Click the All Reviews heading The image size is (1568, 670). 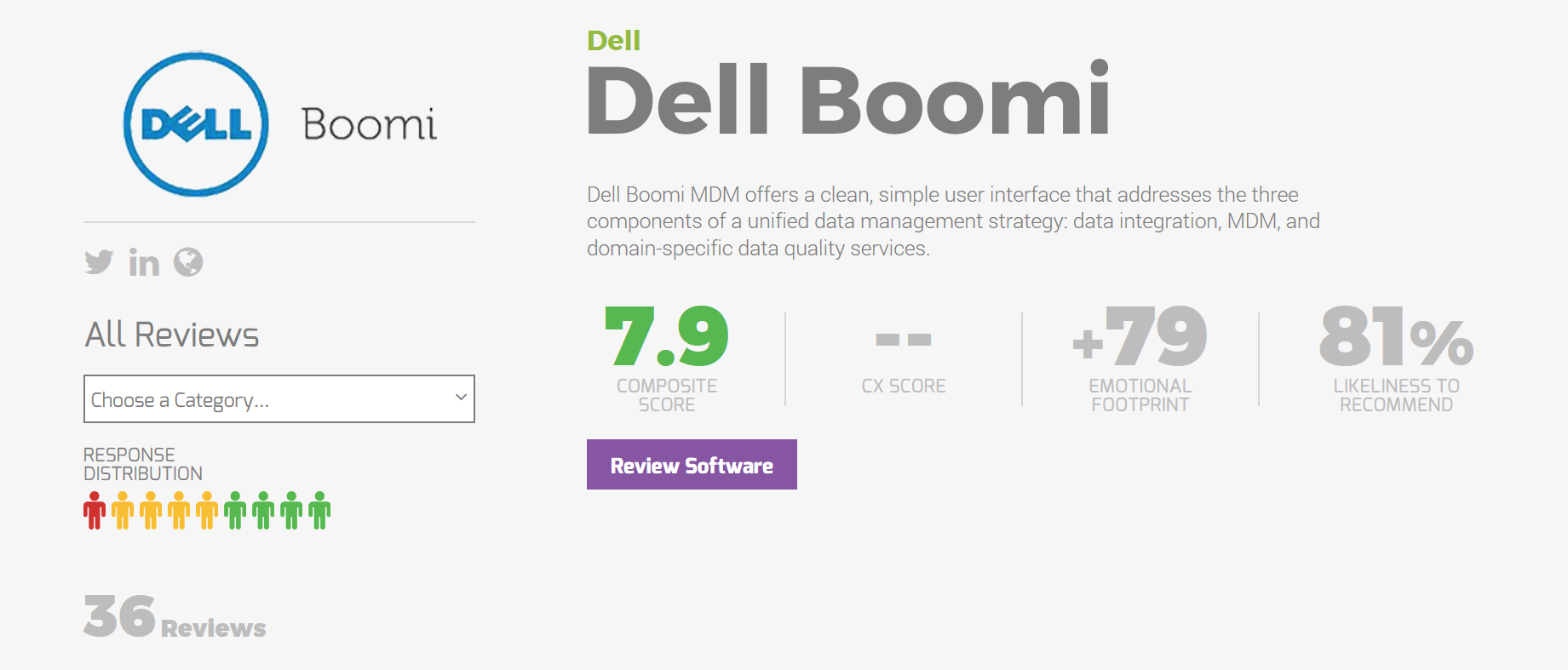click(x=172, y=335)
